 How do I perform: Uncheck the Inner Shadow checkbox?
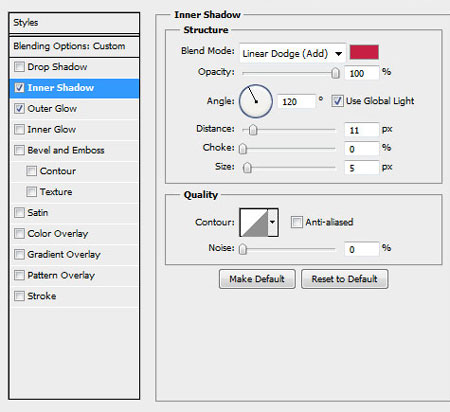tap(19, 88)
